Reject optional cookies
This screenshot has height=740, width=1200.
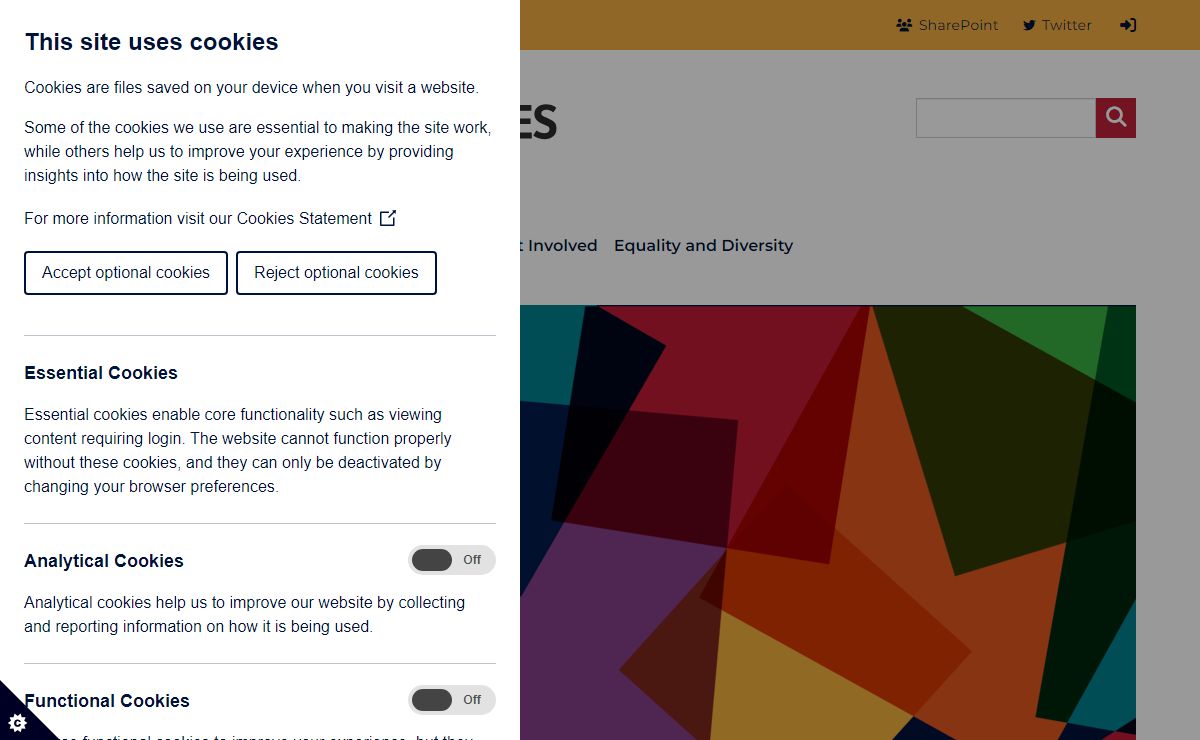coord(336,273)
